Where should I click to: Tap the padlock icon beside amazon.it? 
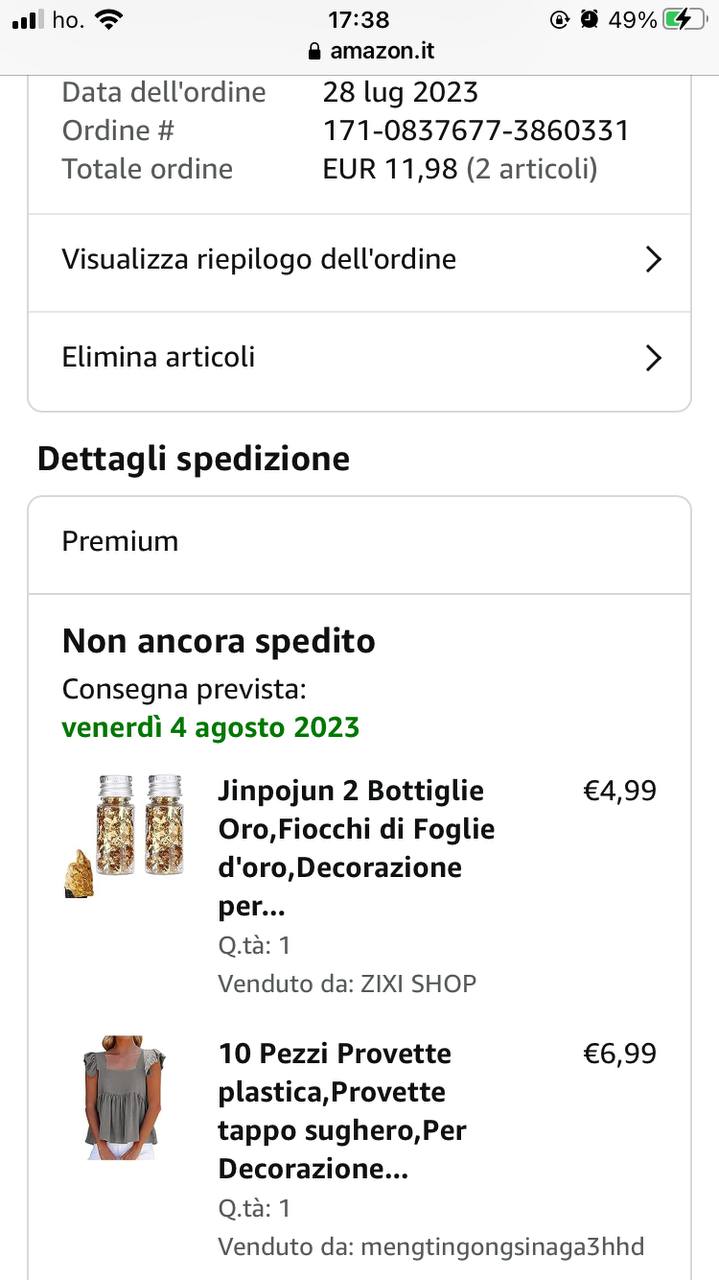[x=315, y=51]
